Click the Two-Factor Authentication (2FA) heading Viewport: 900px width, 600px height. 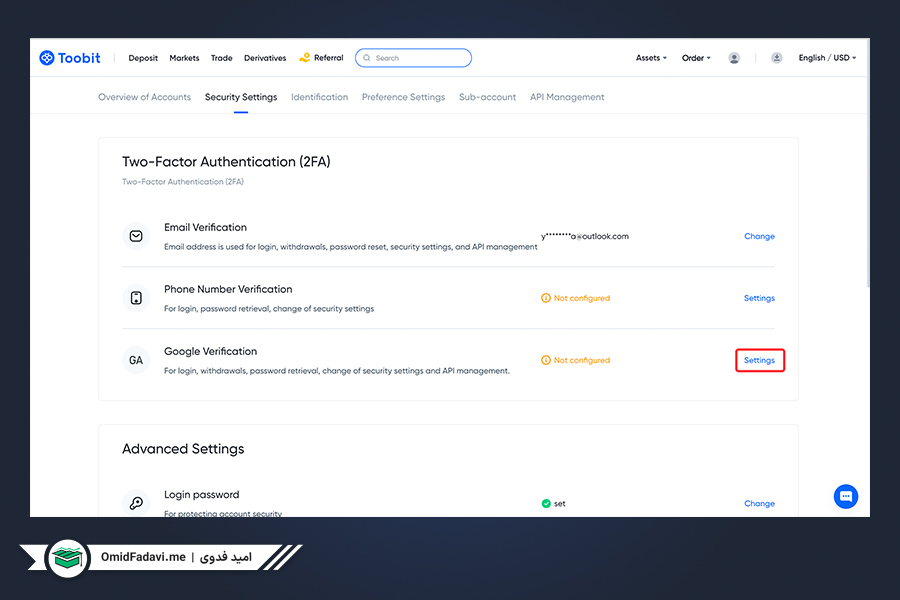[x=226, y=162]
